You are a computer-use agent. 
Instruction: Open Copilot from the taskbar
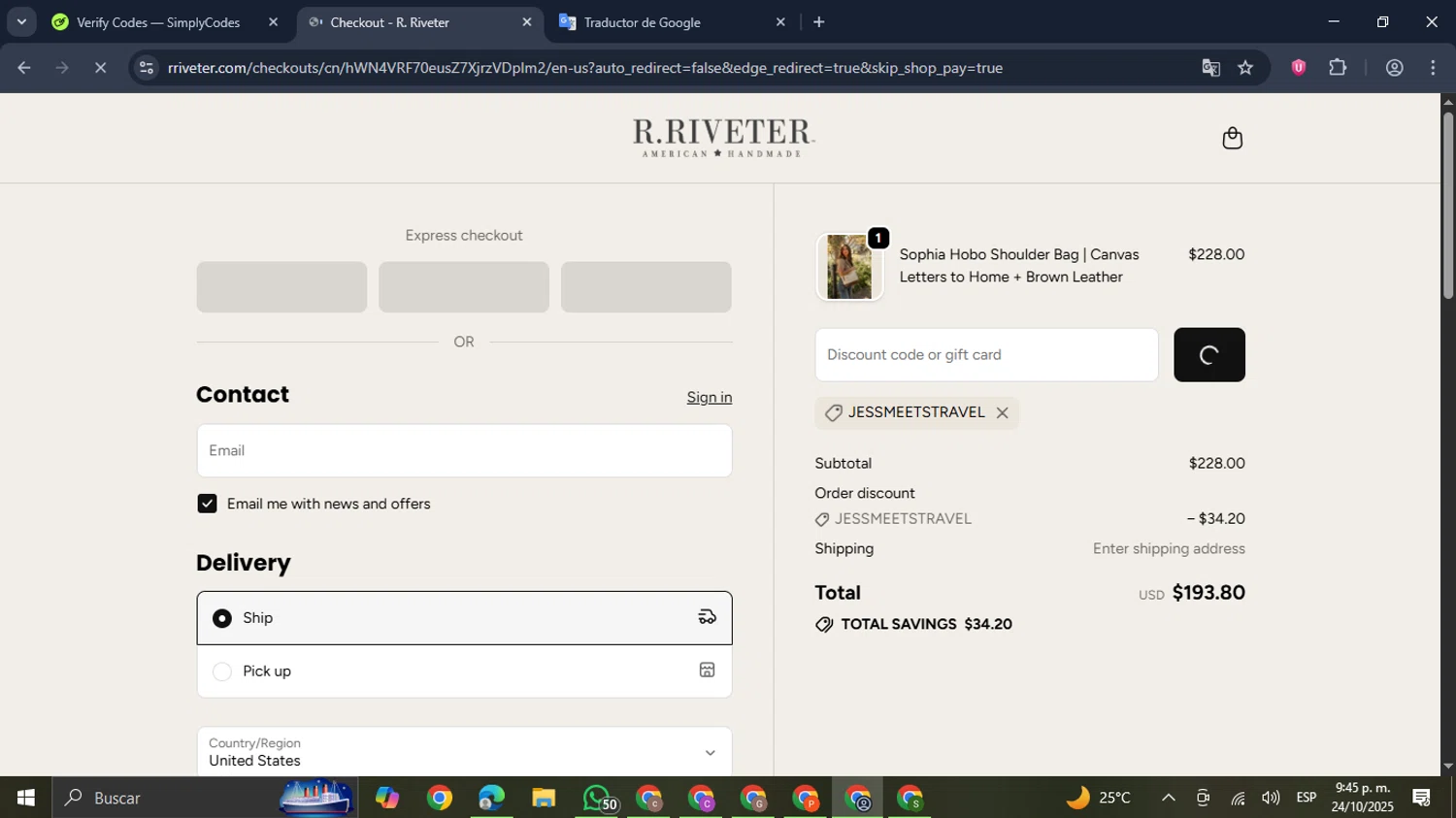(x=387, y=798)
